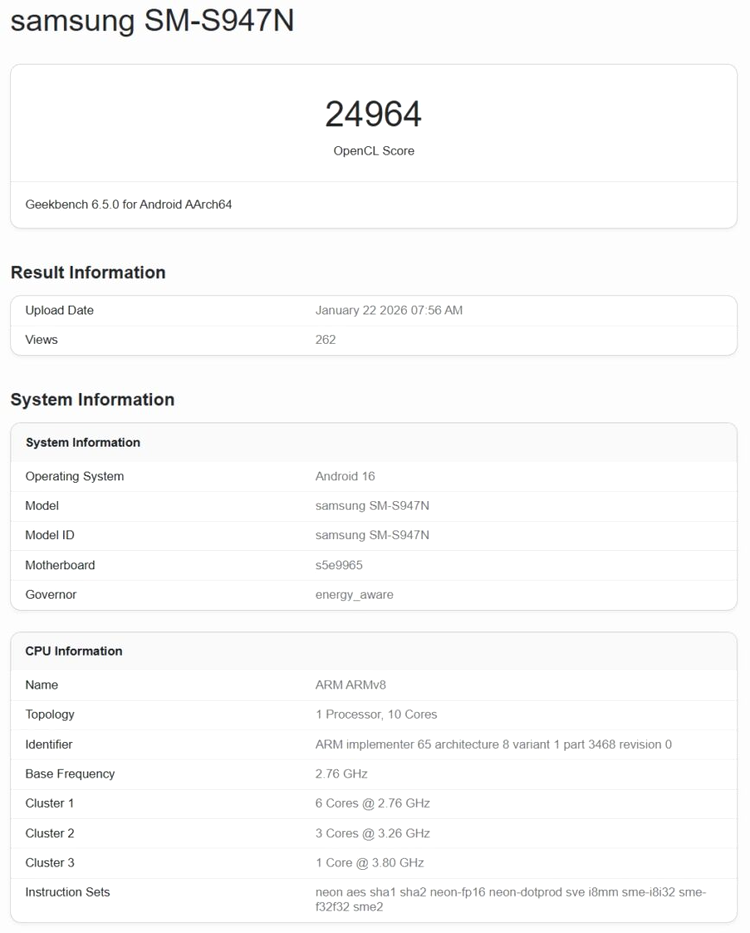This screenshot has height=933, width=750.
Task: Click the Governor value energy_aware
Action: 354,595
